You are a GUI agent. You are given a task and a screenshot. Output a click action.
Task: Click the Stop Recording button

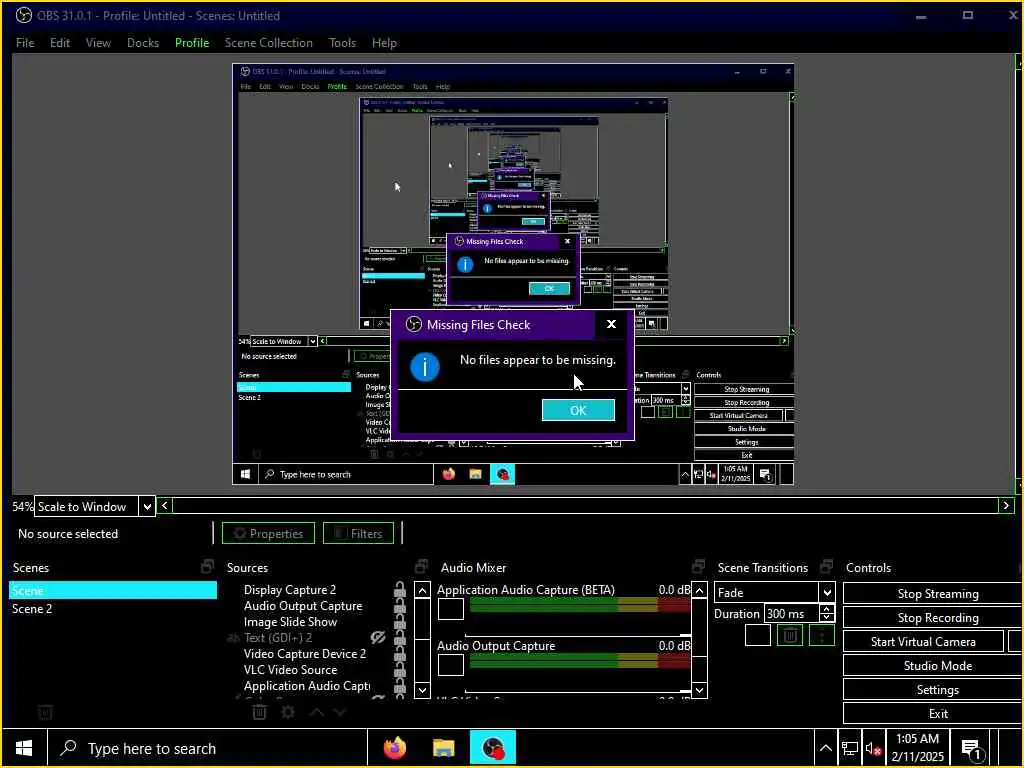(933, 617)
